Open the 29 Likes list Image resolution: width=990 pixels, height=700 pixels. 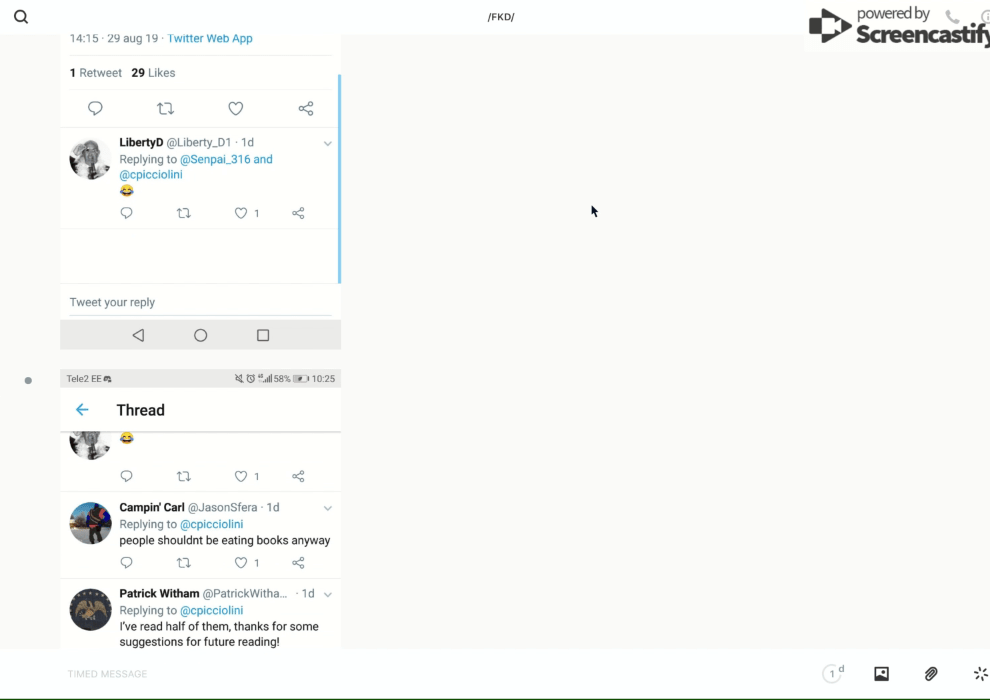tap(153, 73)
